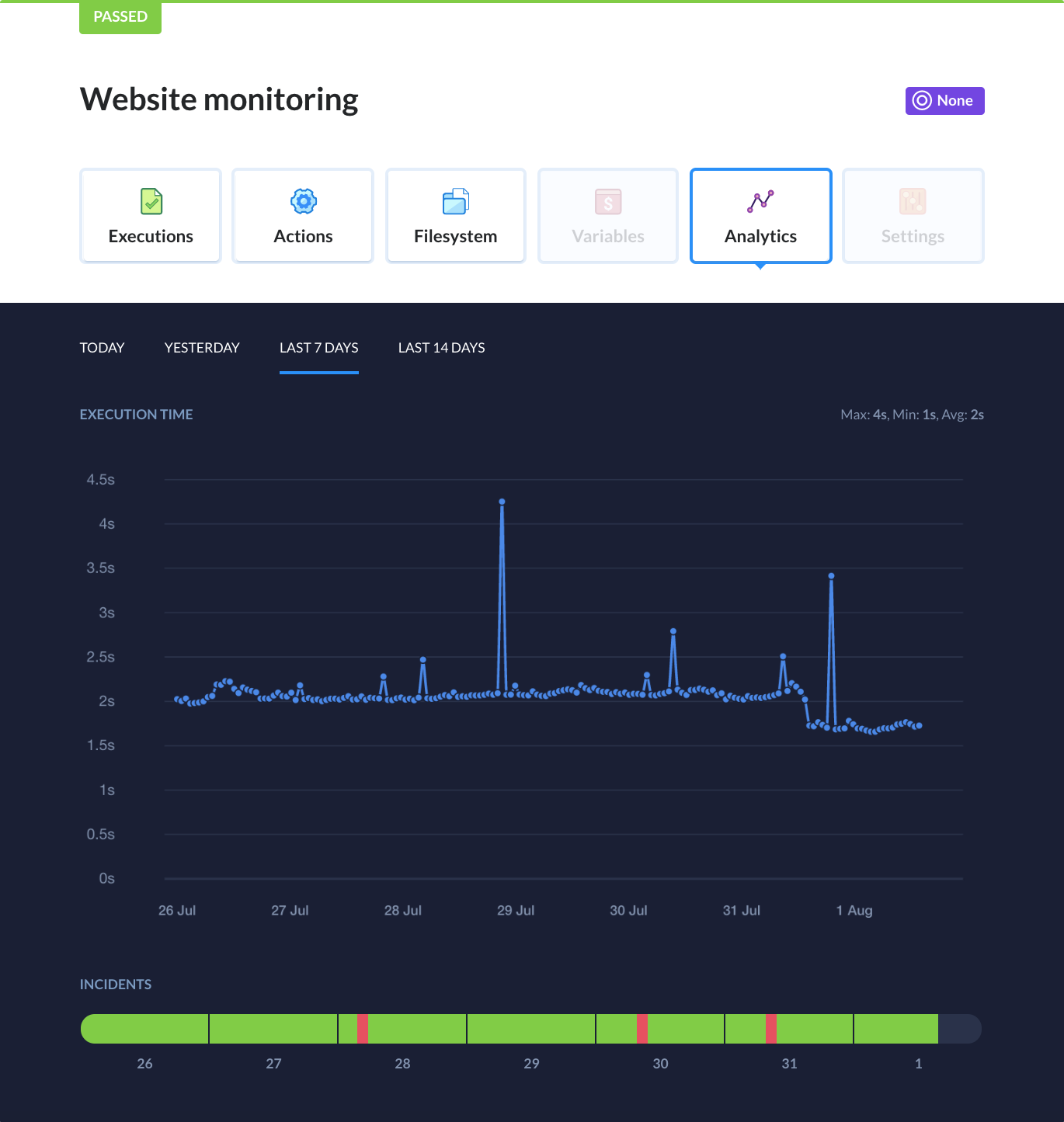Click the green incidents segment above 29
The width and height of the screenshot is (1064, 1122).
click(531, 1029)
